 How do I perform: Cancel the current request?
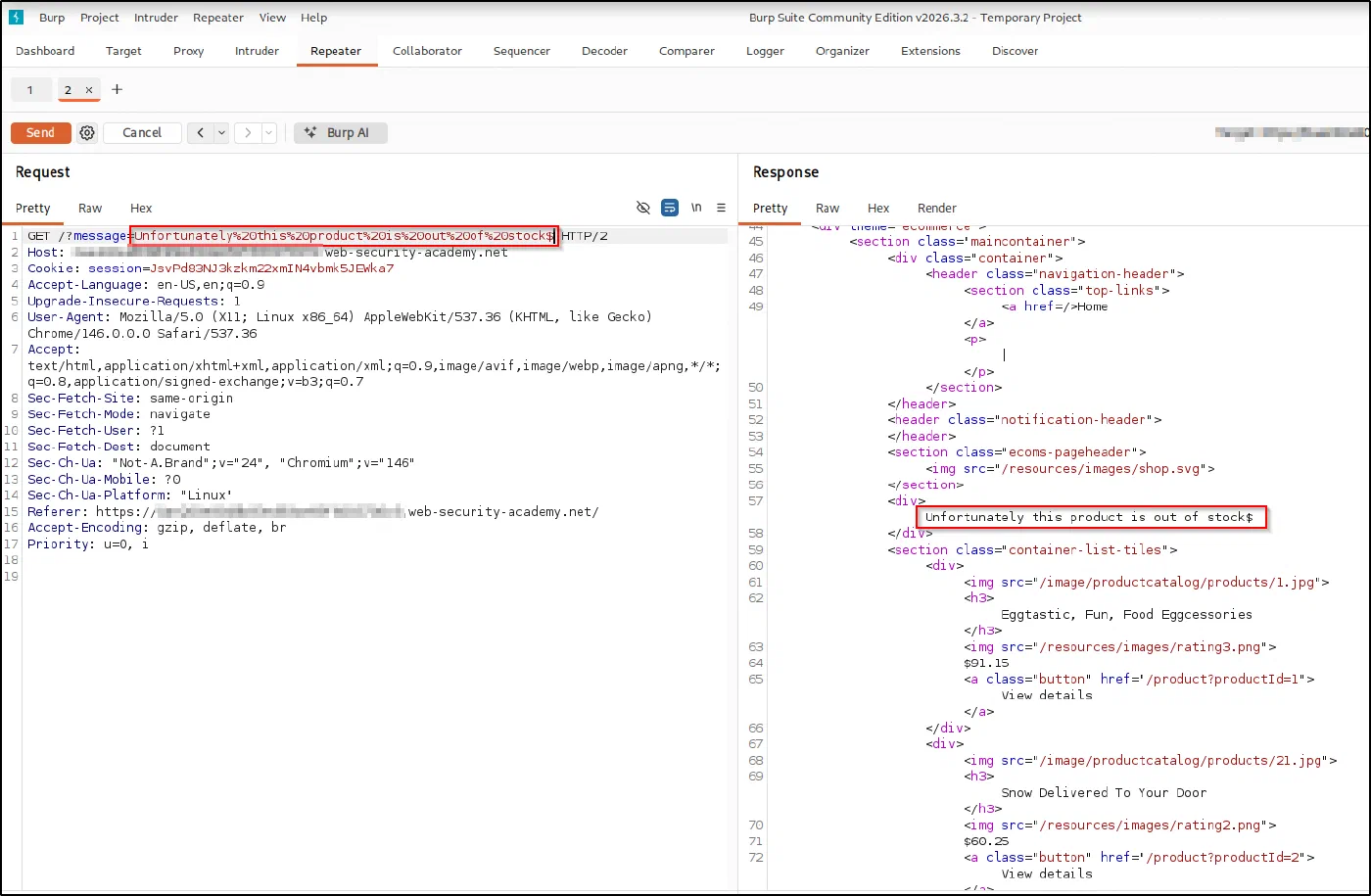pos(142,133)
